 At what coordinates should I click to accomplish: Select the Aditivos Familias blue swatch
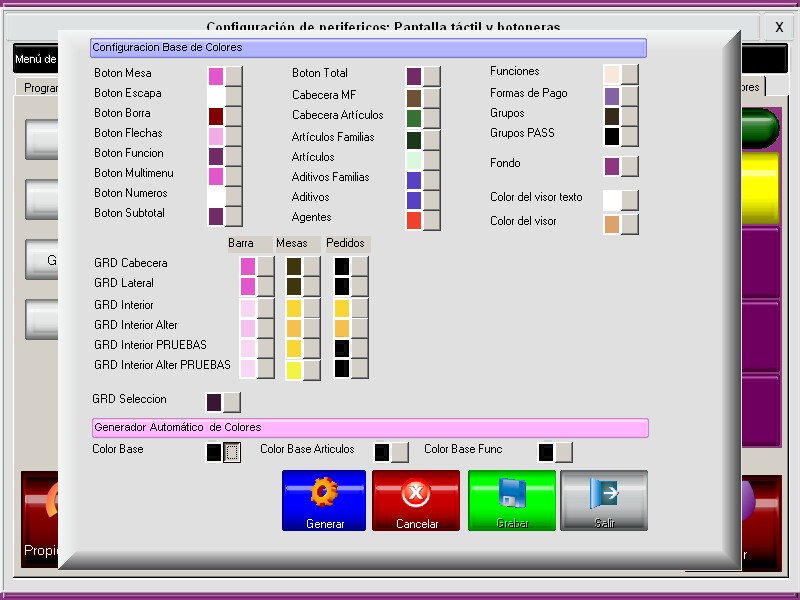(414, 180)
